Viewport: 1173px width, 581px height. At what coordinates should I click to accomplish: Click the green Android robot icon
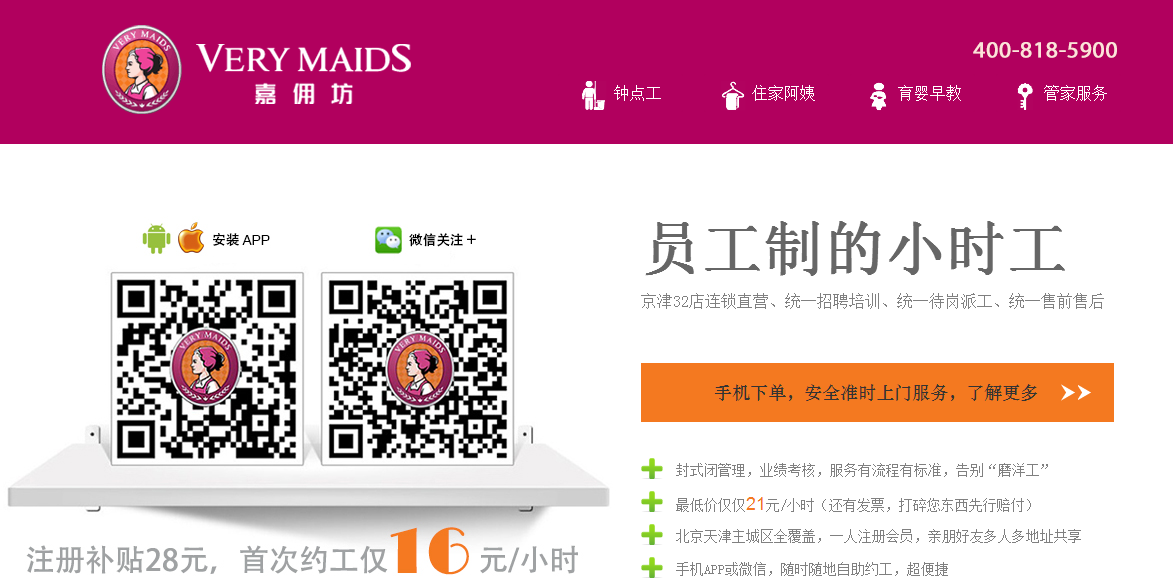pyautogui.click(x=156, y=239)
